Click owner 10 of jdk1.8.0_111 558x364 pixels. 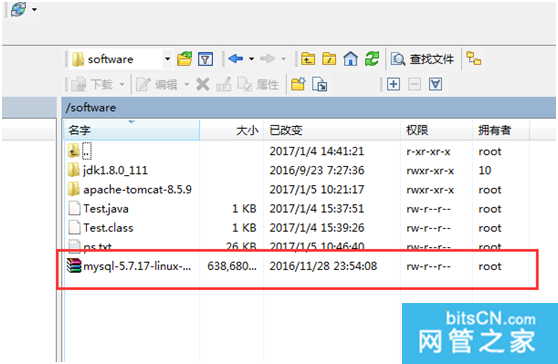click(x=485, y=170)
